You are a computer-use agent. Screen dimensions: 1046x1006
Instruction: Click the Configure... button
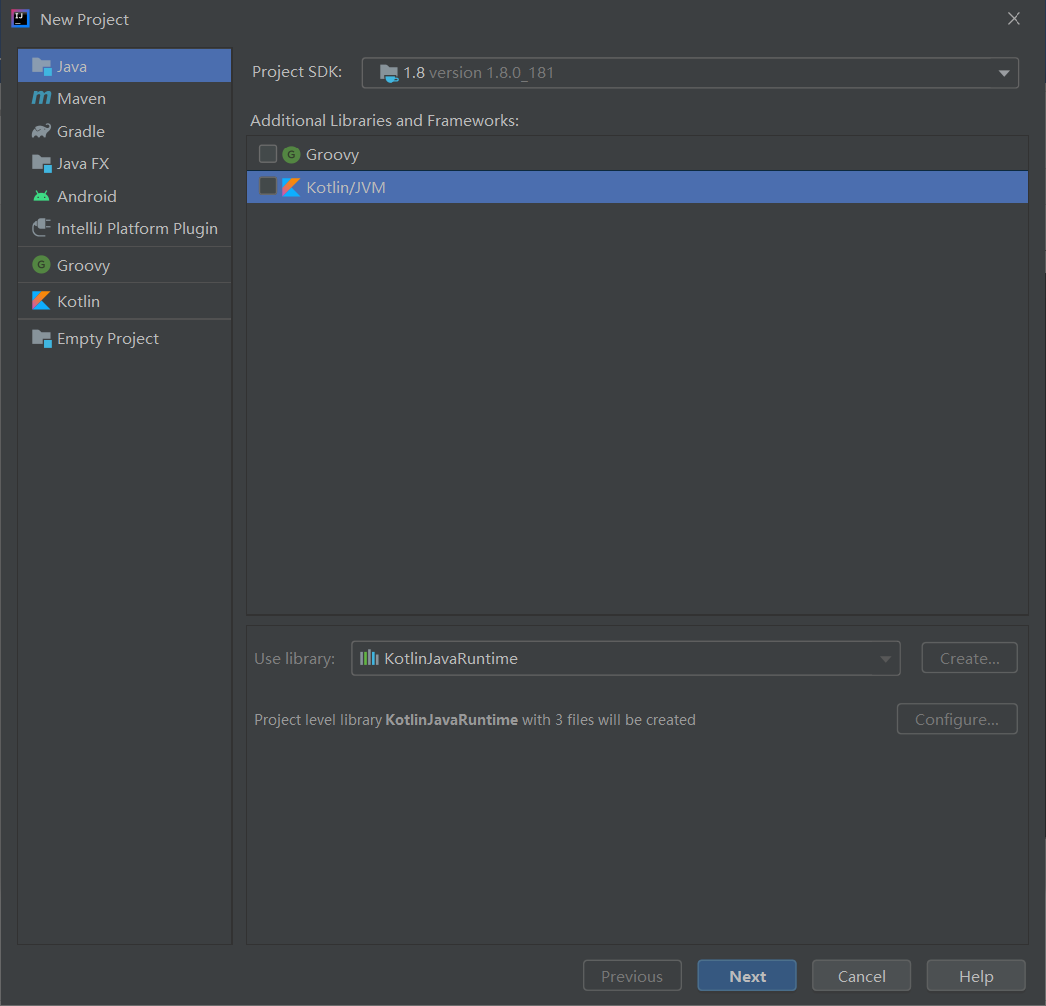point(957,719)
